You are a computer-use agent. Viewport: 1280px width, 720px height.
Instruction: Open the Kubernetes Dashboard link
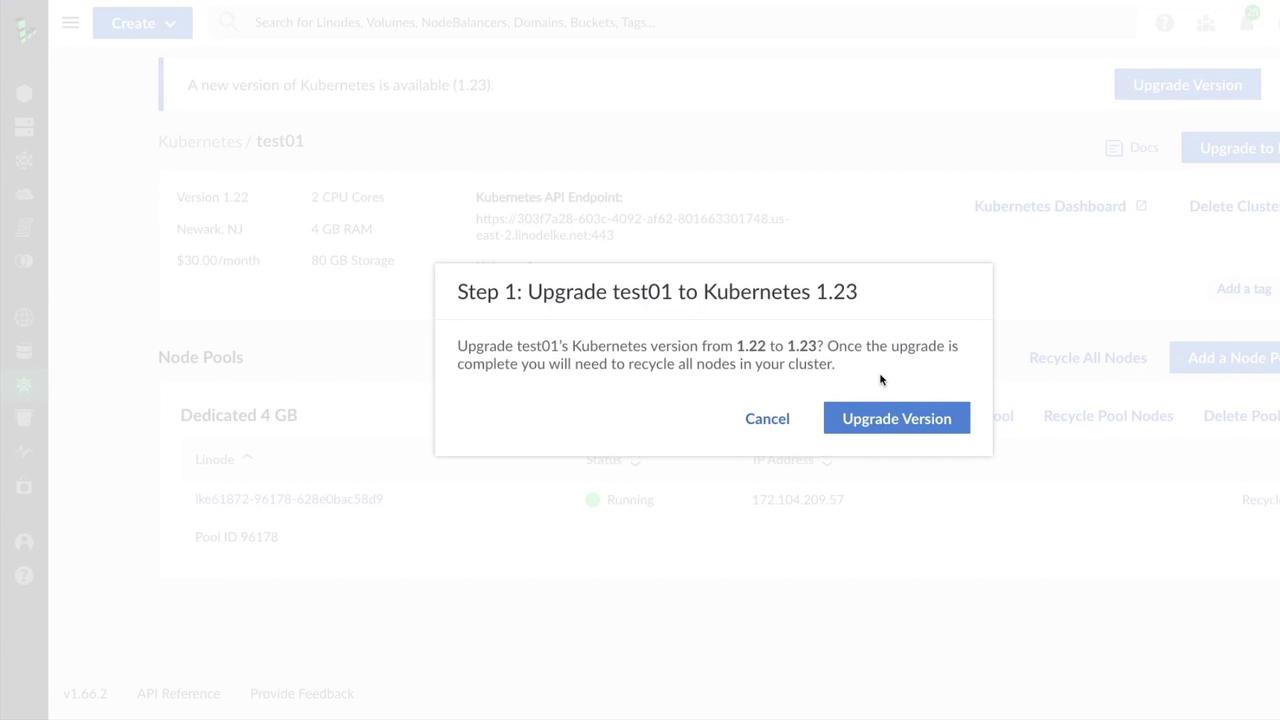[x=1049, y=206]
